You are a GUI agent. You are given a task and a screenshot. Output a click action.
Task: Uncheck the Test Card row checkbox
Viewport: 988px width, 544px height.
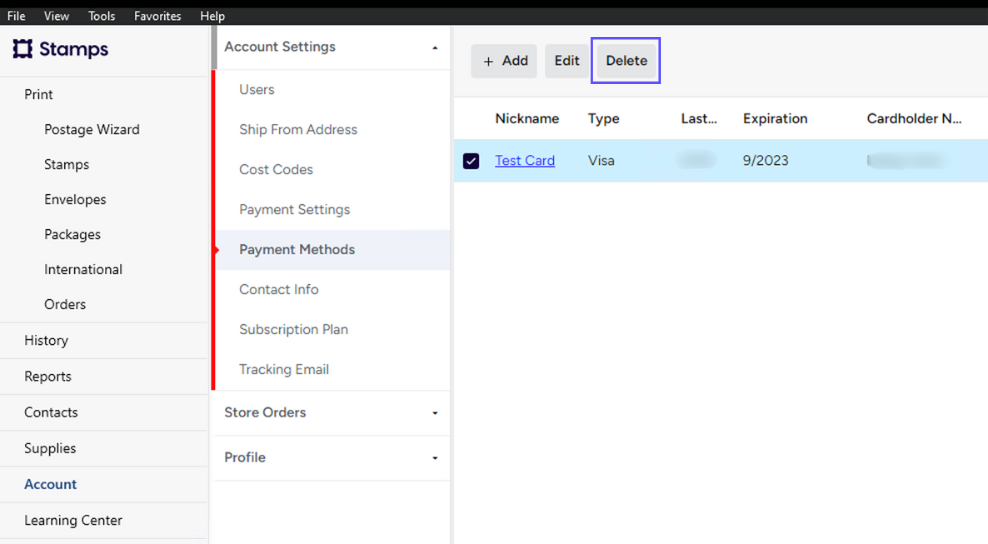[471, 161]
